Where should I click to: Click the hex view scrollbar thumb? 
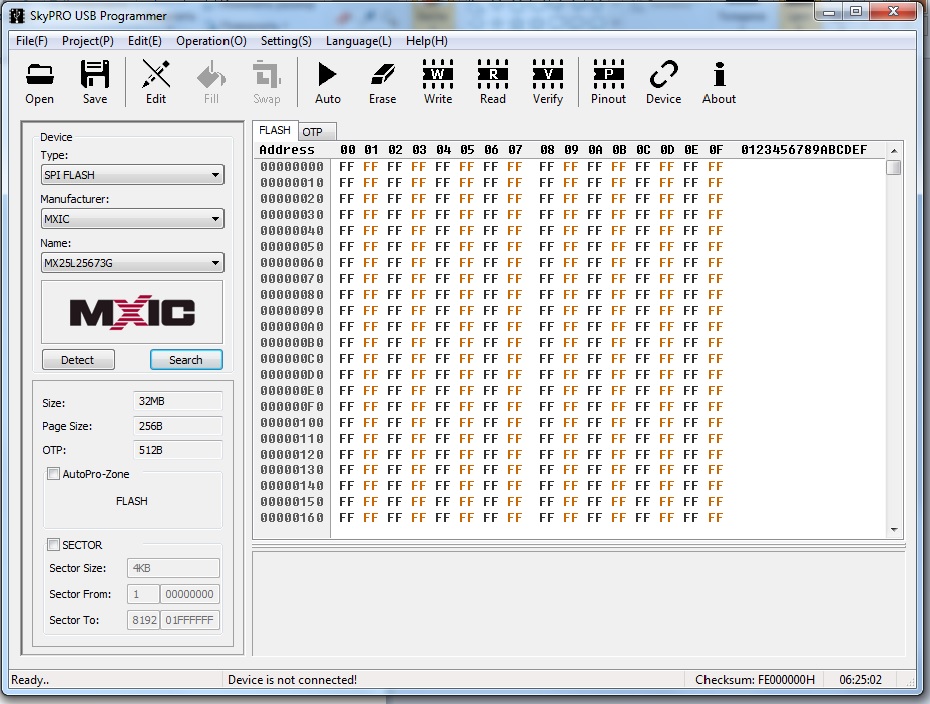(894, 168)
